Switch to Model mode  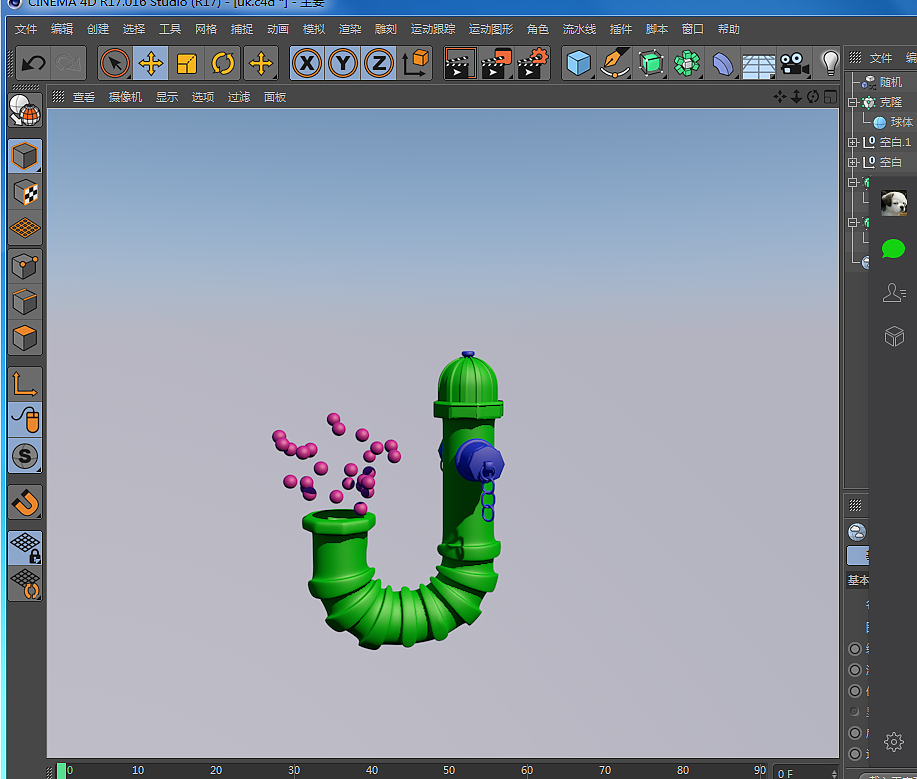[x=25, y=156]
